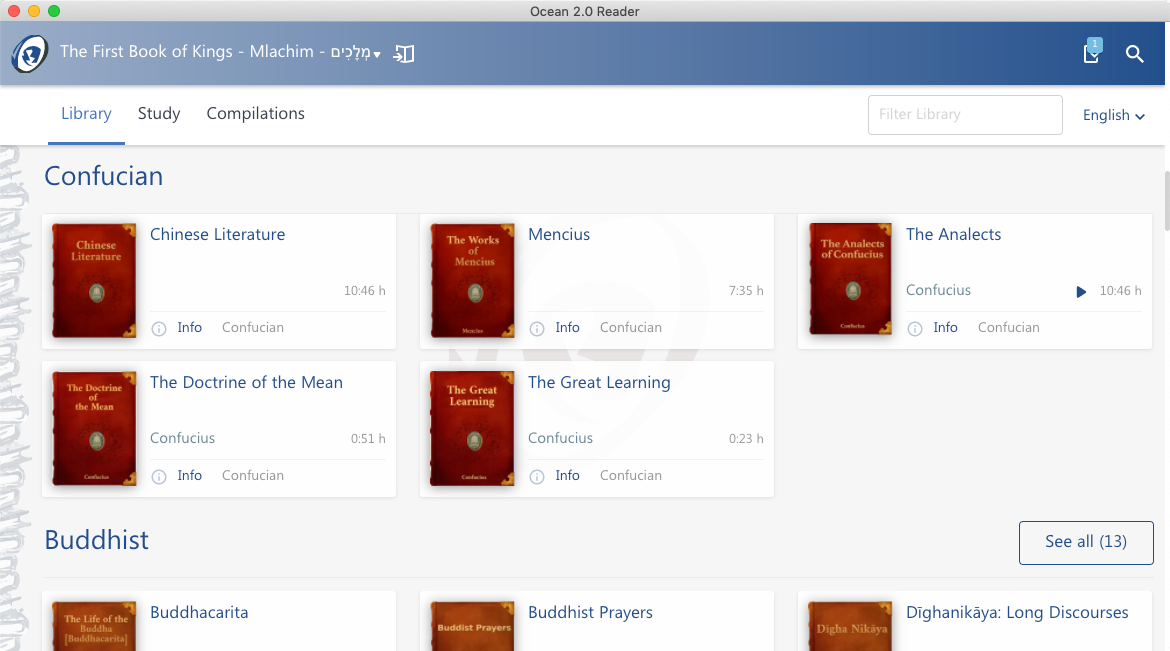Open Dīghanikāya: Long Discourses title
Image resolution: width=1170 pixels, height=651 pixels.
click(x=1017, y=612)
